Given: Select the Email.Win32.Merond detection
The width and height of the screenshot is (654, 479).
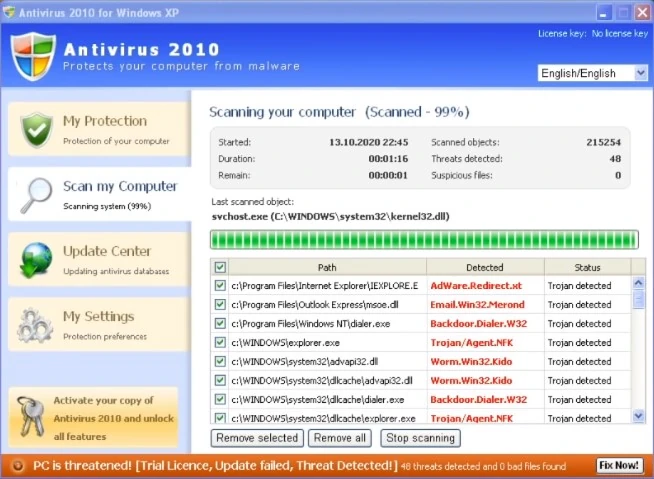Looking at the screenshot, I should tap(477, 305).
